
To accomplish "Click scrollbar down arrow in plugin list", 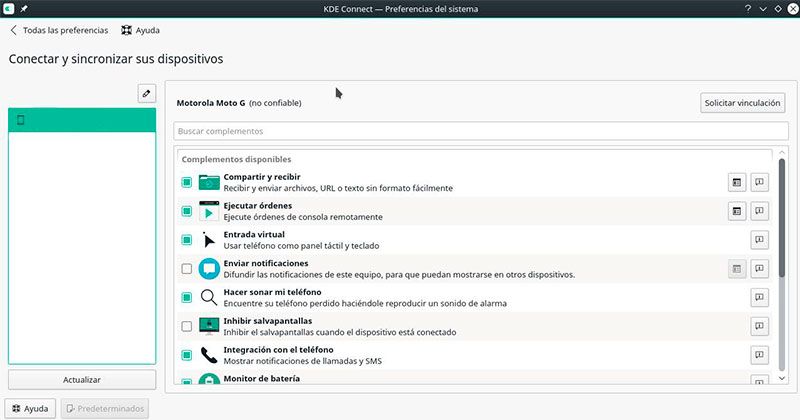I will coord(782,378).
